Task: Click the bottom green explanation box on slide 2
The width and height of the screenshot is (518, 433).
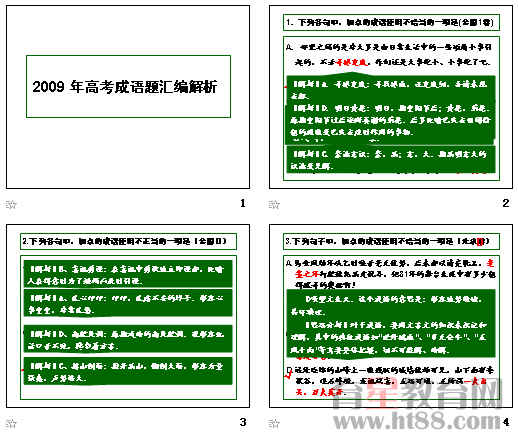Action: pos(391,159)
